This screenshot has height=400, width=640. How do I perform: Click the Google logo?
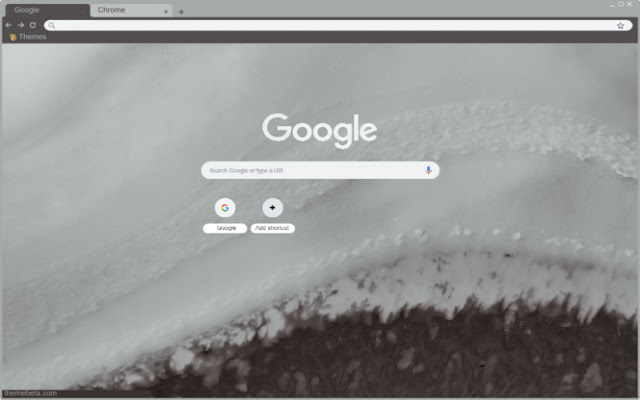pos(320,130)
